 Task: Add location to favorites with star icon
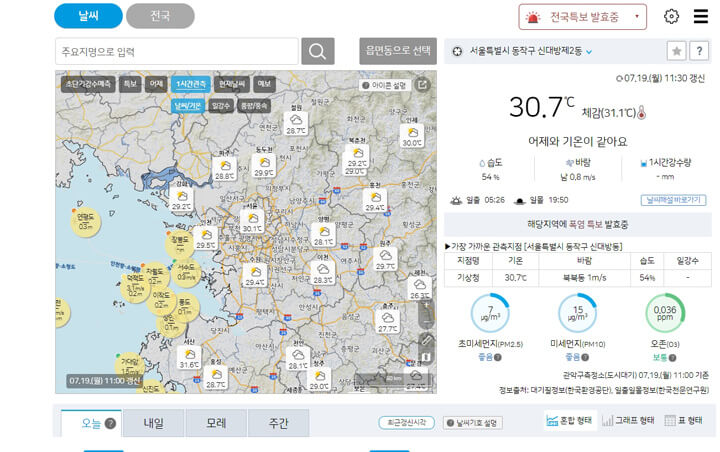tap(676, 51)
